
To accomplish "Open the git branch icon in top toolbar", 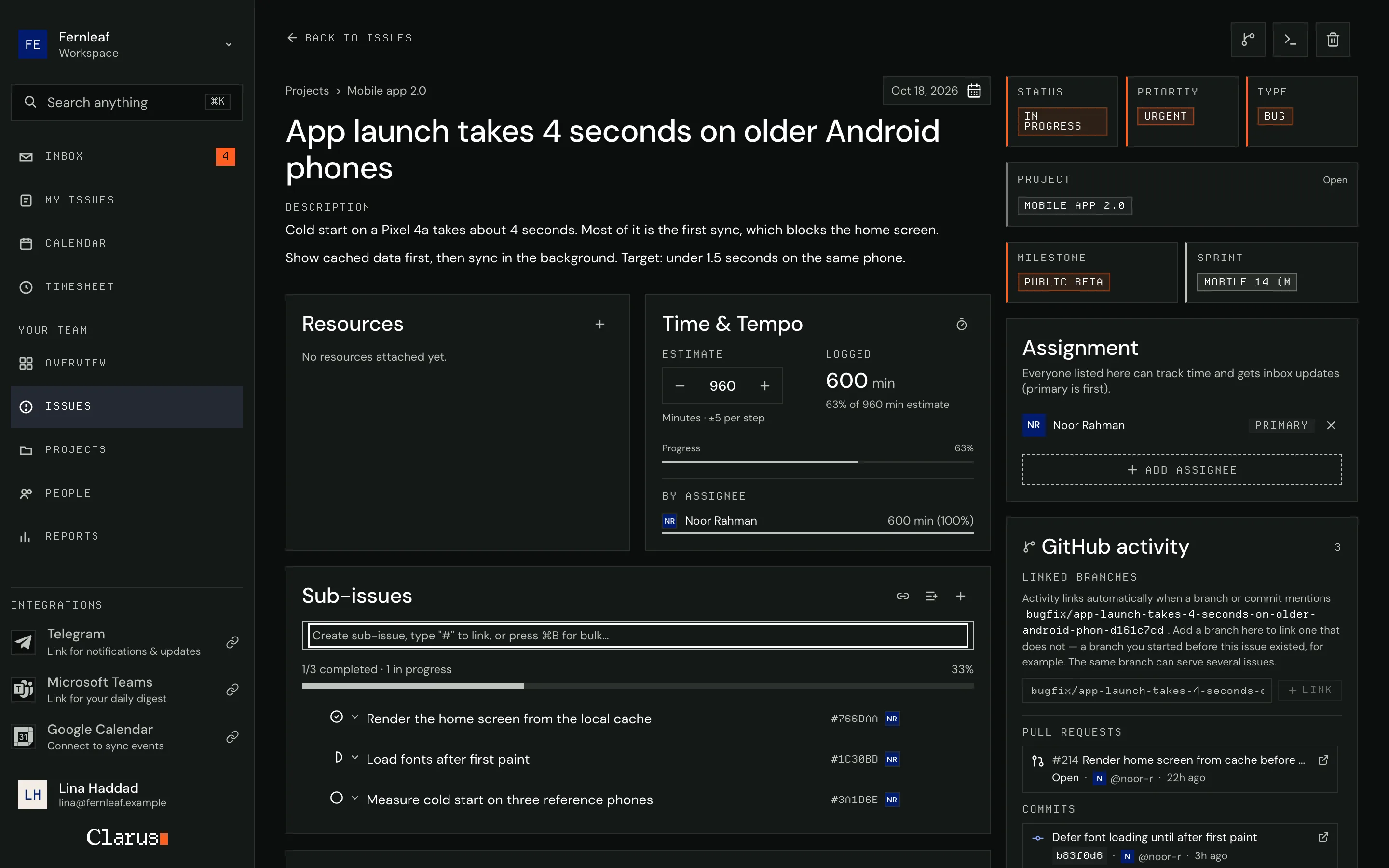I will pyautogui.click(x=1248, y=39).
